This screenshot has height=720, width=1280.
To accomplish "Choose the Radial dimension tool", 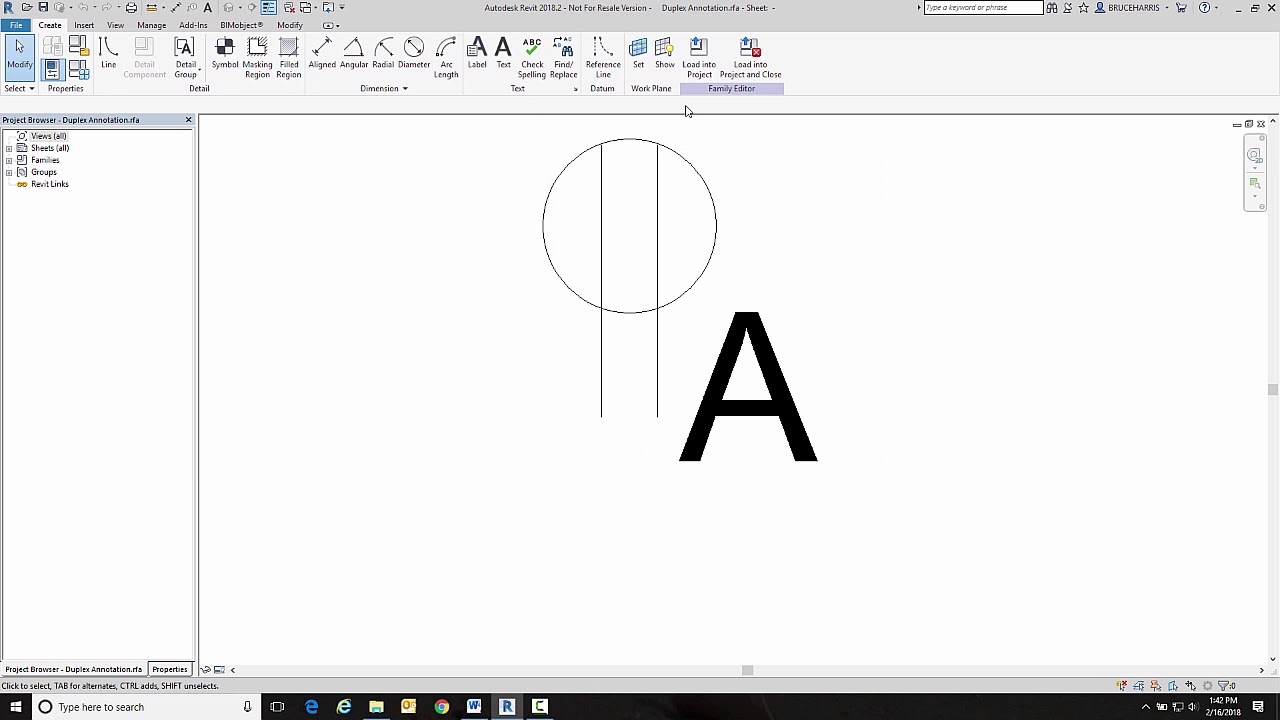I will (x=383, y=55).
